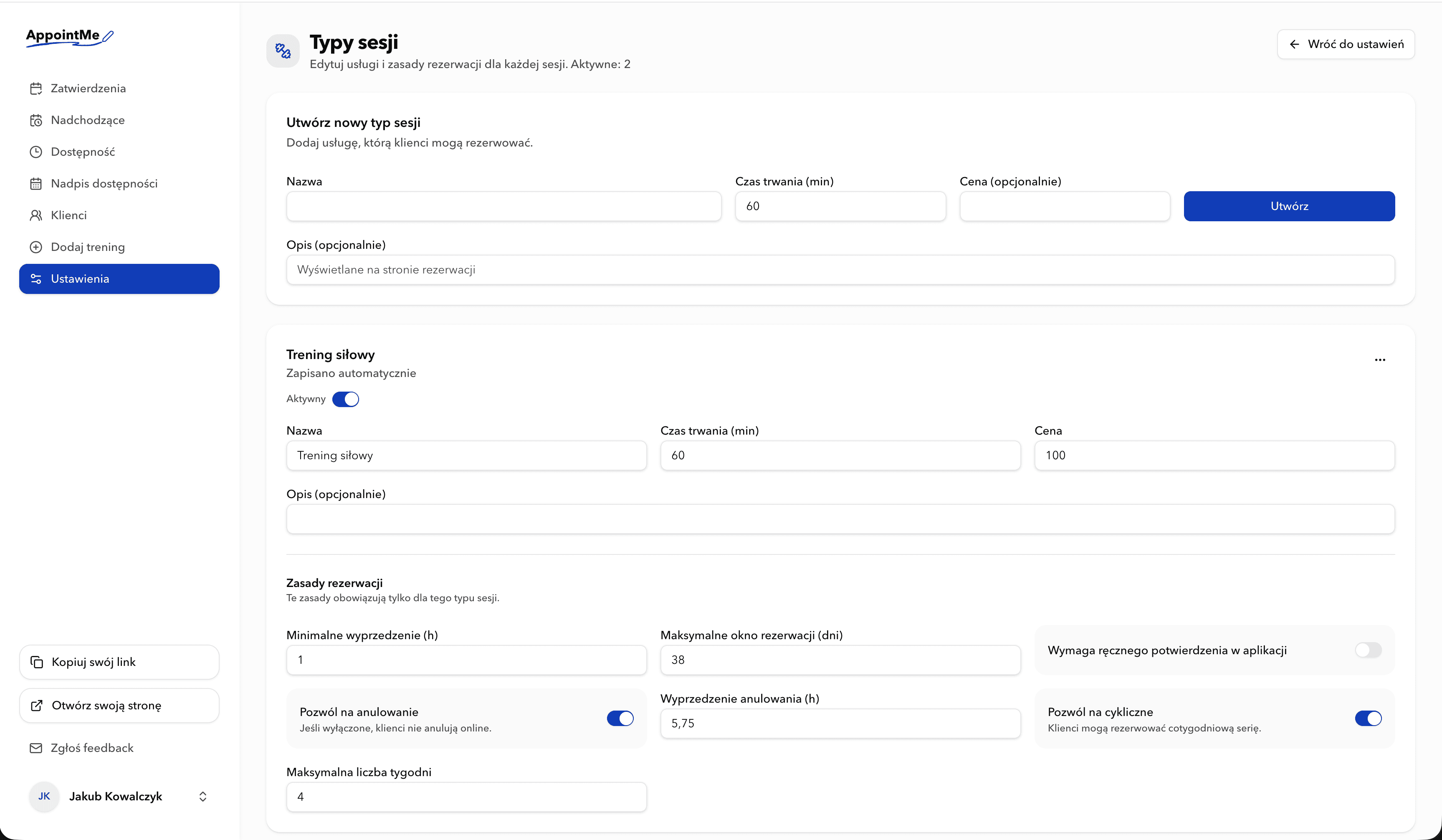Enable Wymaga ręcznego potwierdzenia w aplikacji
The width and height of the screenshot is (1442, 840).
pyautogui.click(x=1368, y=650)
